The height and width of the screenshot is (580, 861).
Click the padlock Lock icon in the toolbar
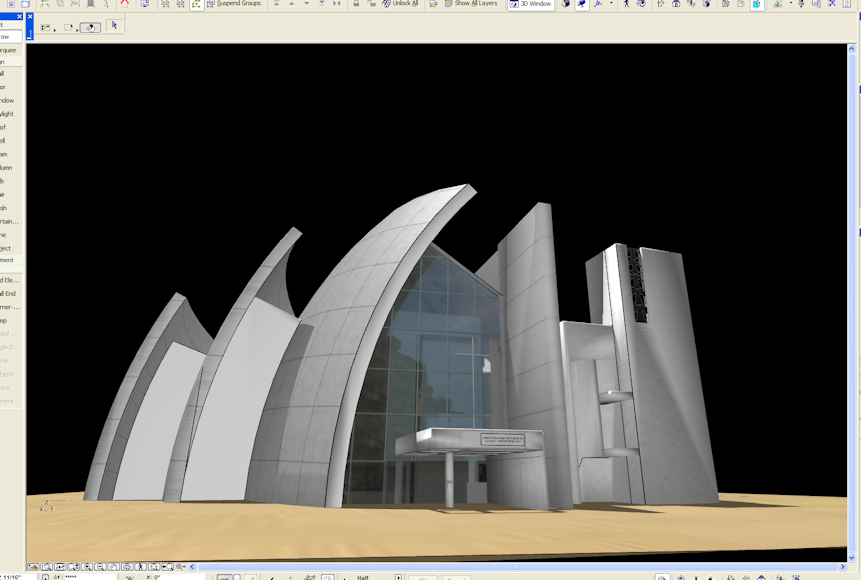click(356, 4)
